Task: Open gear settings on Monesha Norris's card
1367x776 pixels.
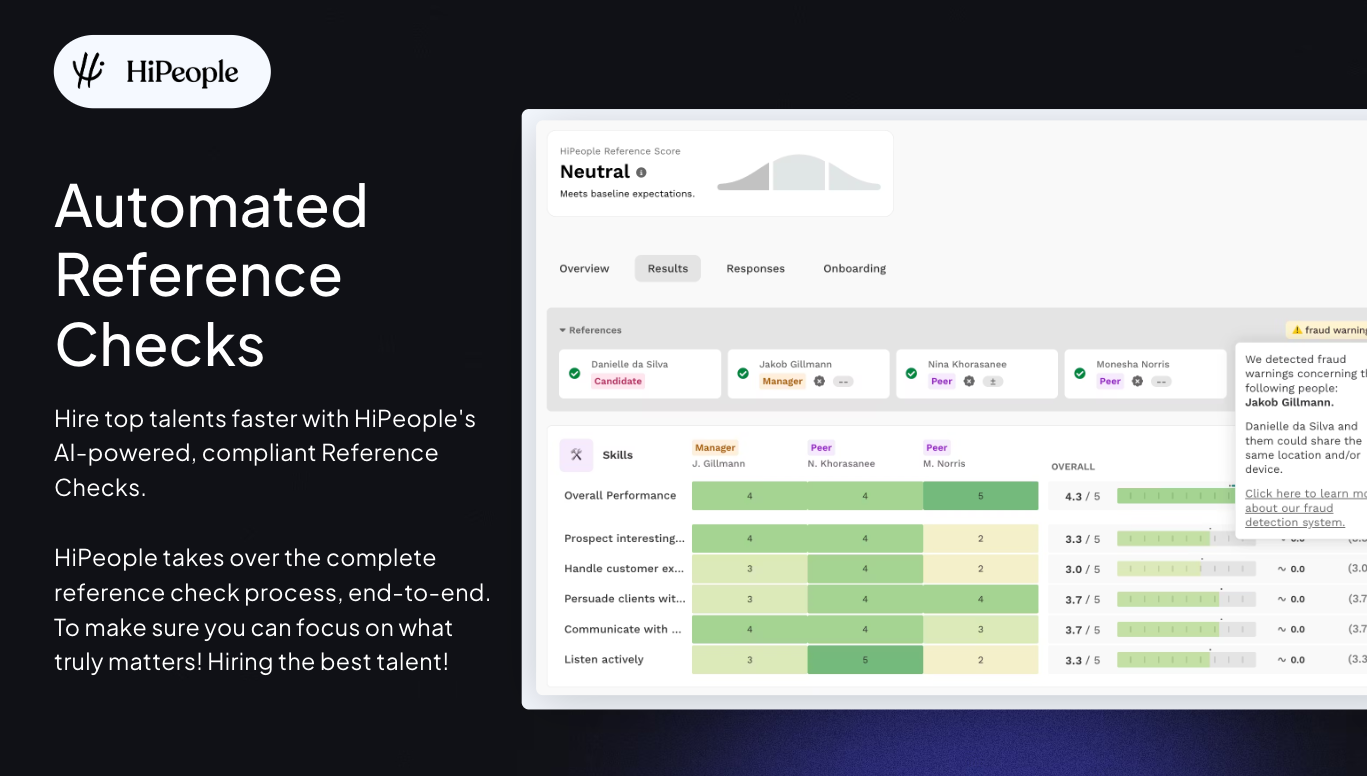Action: (1136, 381)
